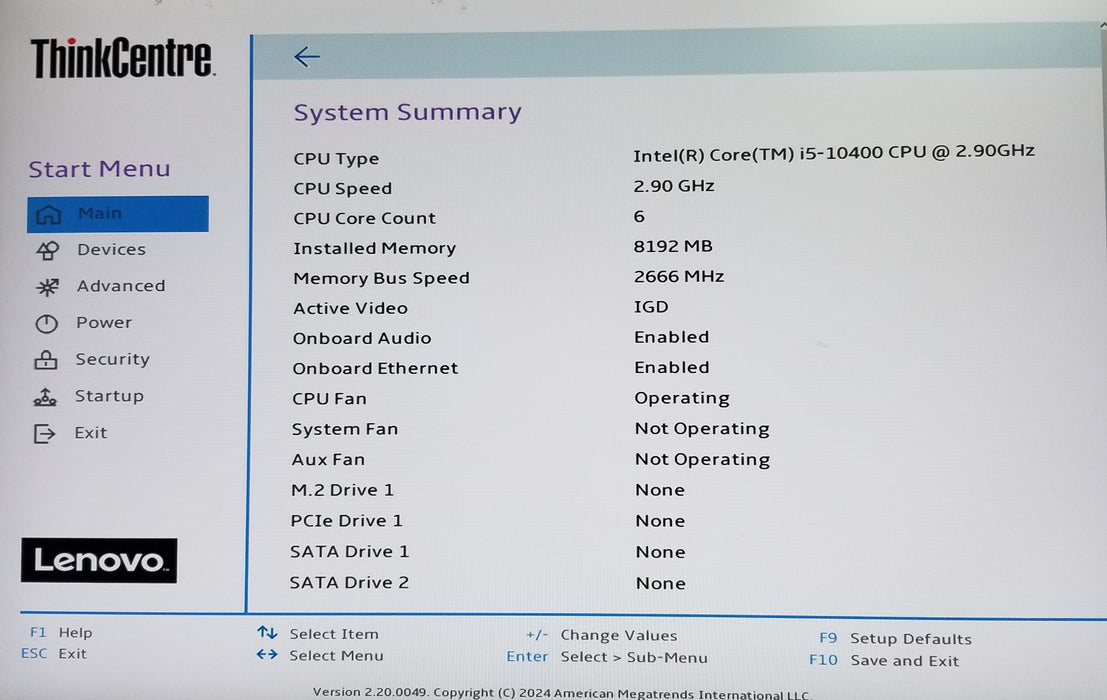Screen dimensions: 1107x700
Task: Click the core count value 6
Action: pos(639,216)
